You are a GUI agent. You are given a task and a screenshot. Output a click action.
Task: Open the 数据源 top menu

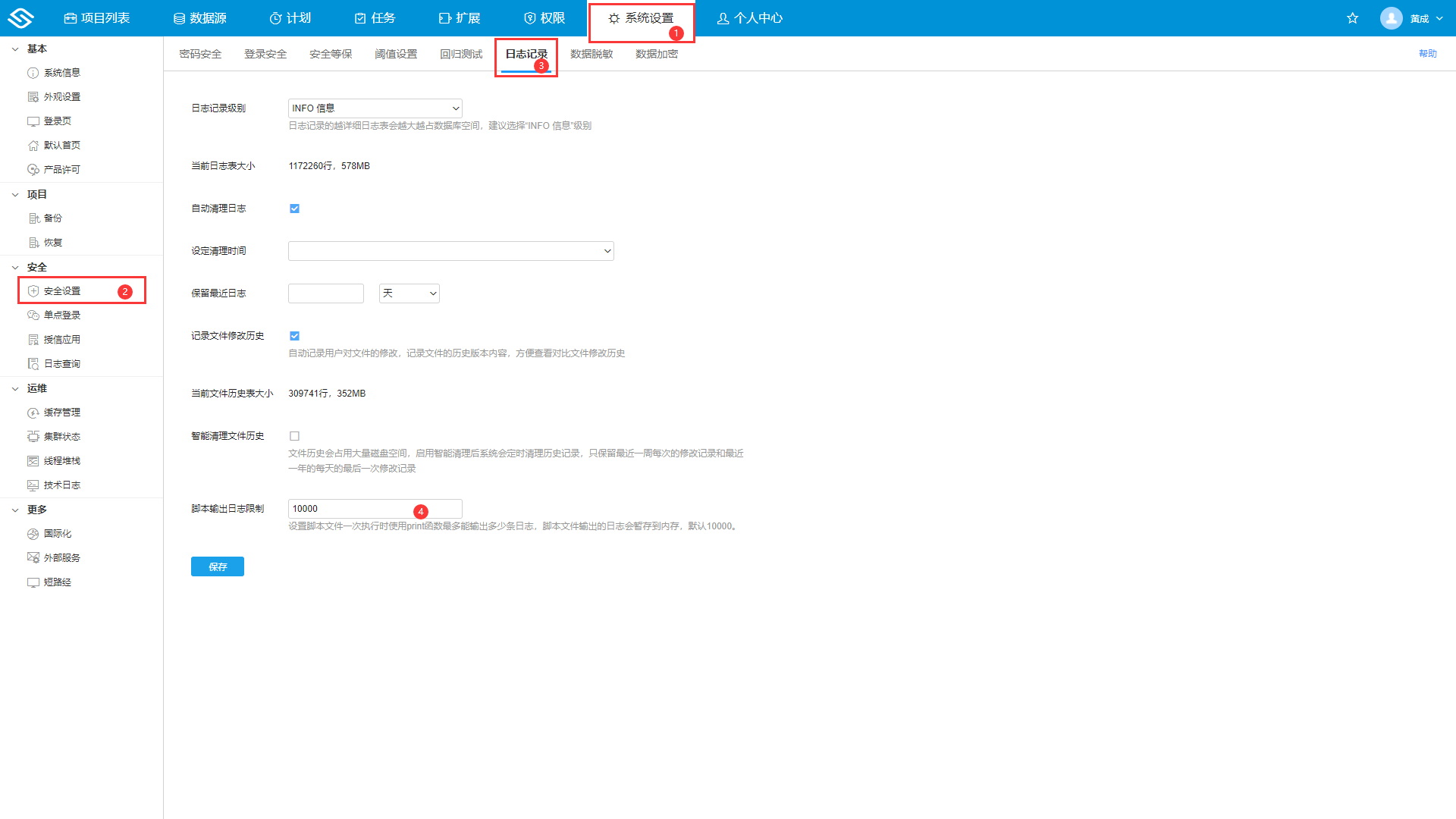click(199, 18)
